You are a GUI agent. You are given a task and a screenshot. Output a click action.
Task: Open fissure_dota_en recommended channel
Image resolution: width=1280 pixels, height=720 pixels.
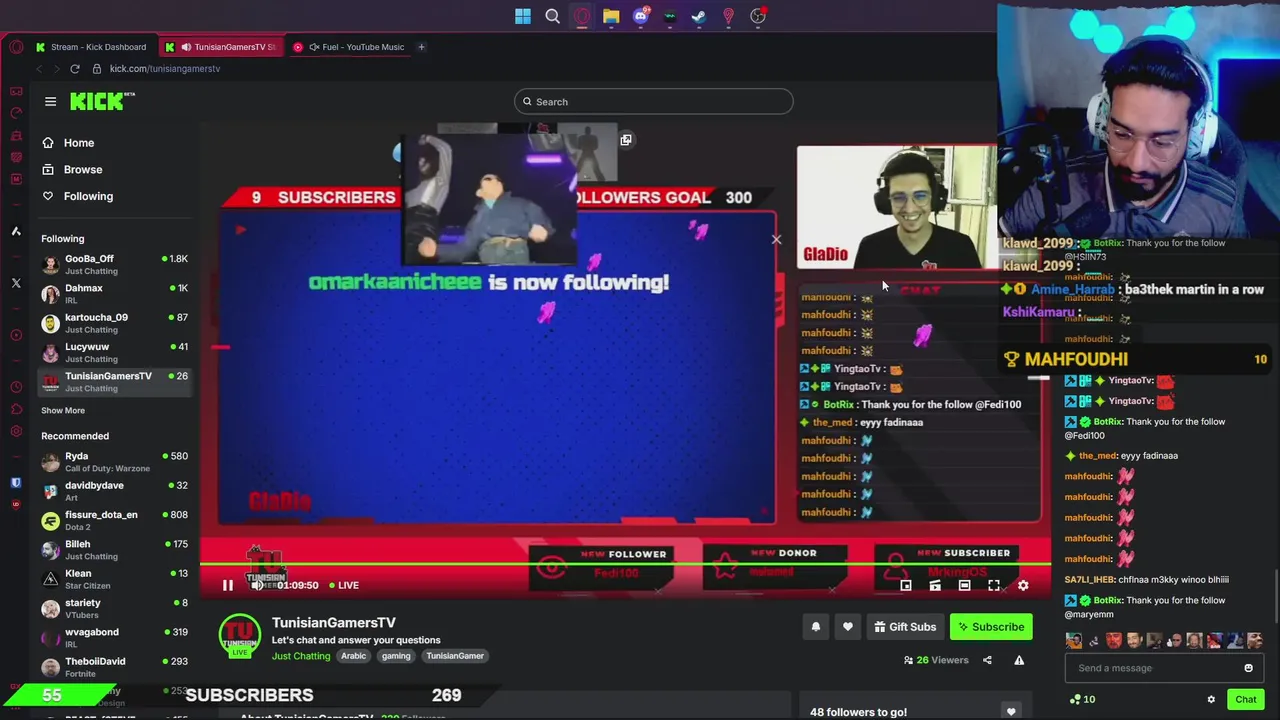[114, 520]
